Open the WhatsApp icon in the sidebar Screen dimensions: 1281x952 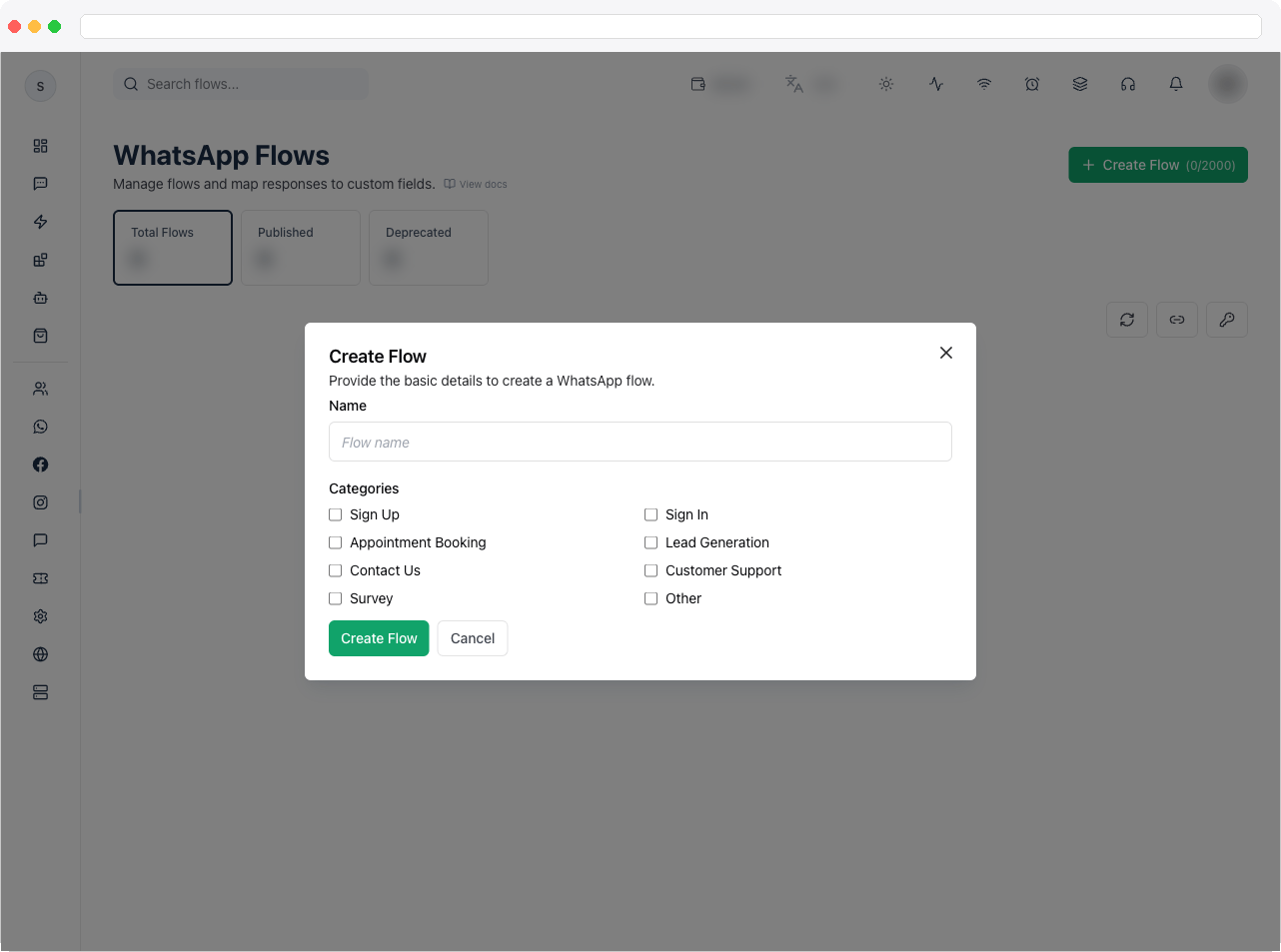pos(40,427)
